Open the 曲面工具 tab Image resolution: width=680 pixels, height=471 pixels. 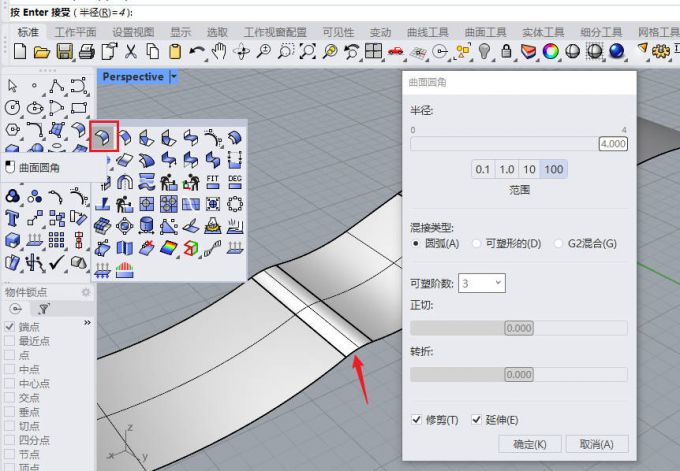point(485,32)
